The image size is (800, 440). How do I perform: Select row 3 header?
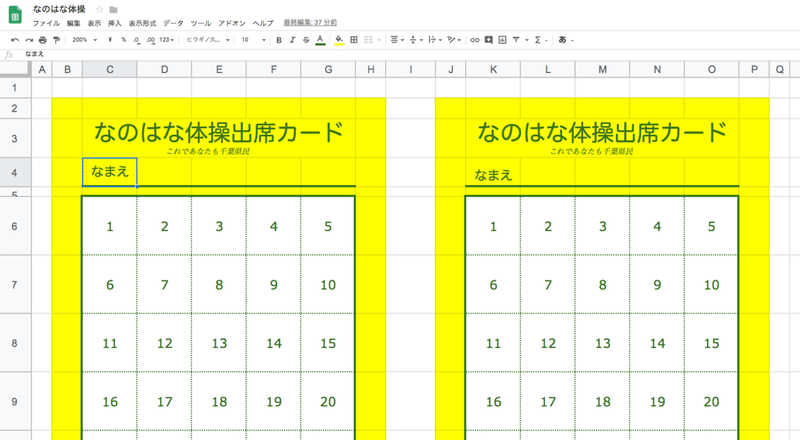[15, 138]
